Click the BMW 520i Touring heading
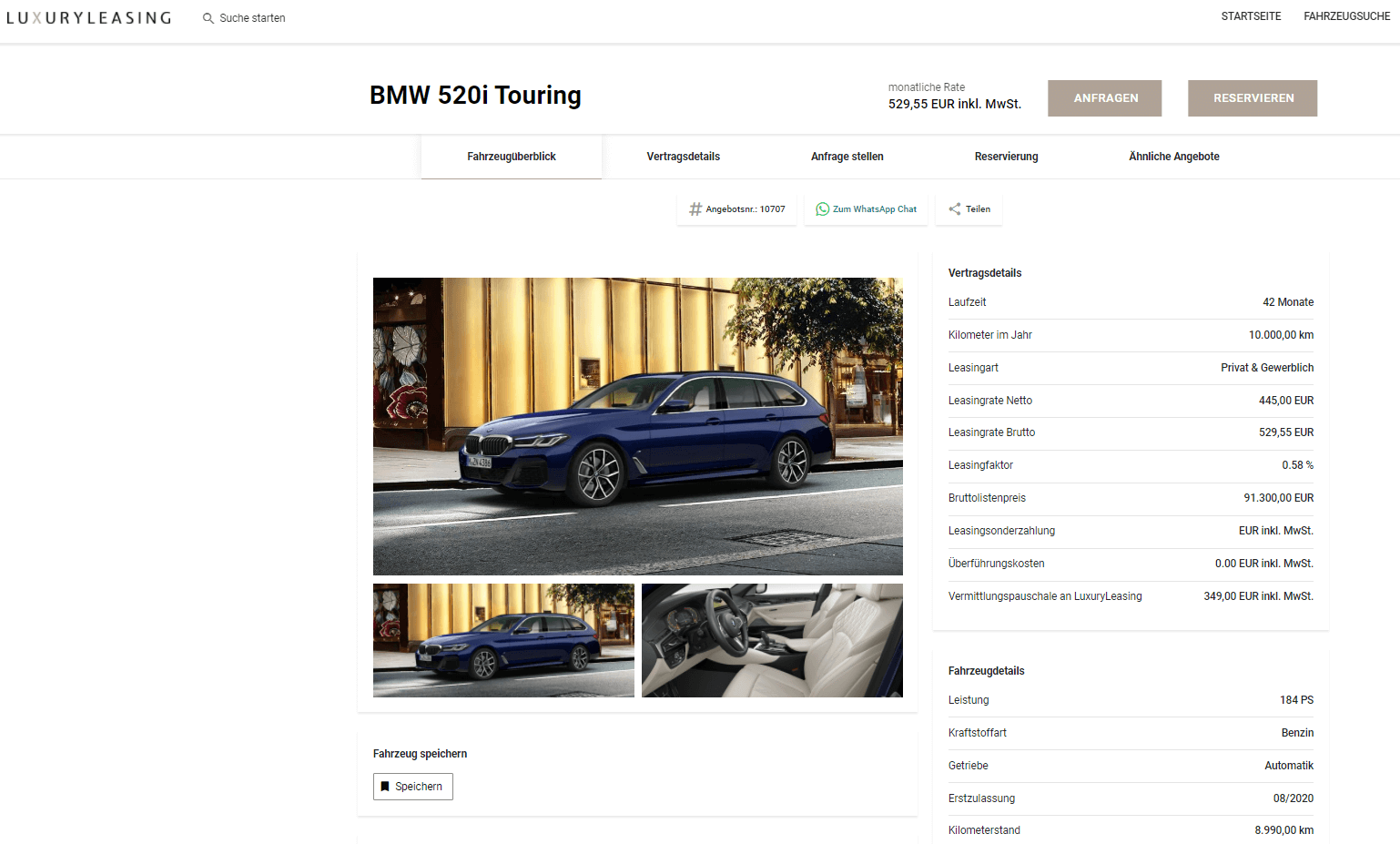 click(475, 96)
